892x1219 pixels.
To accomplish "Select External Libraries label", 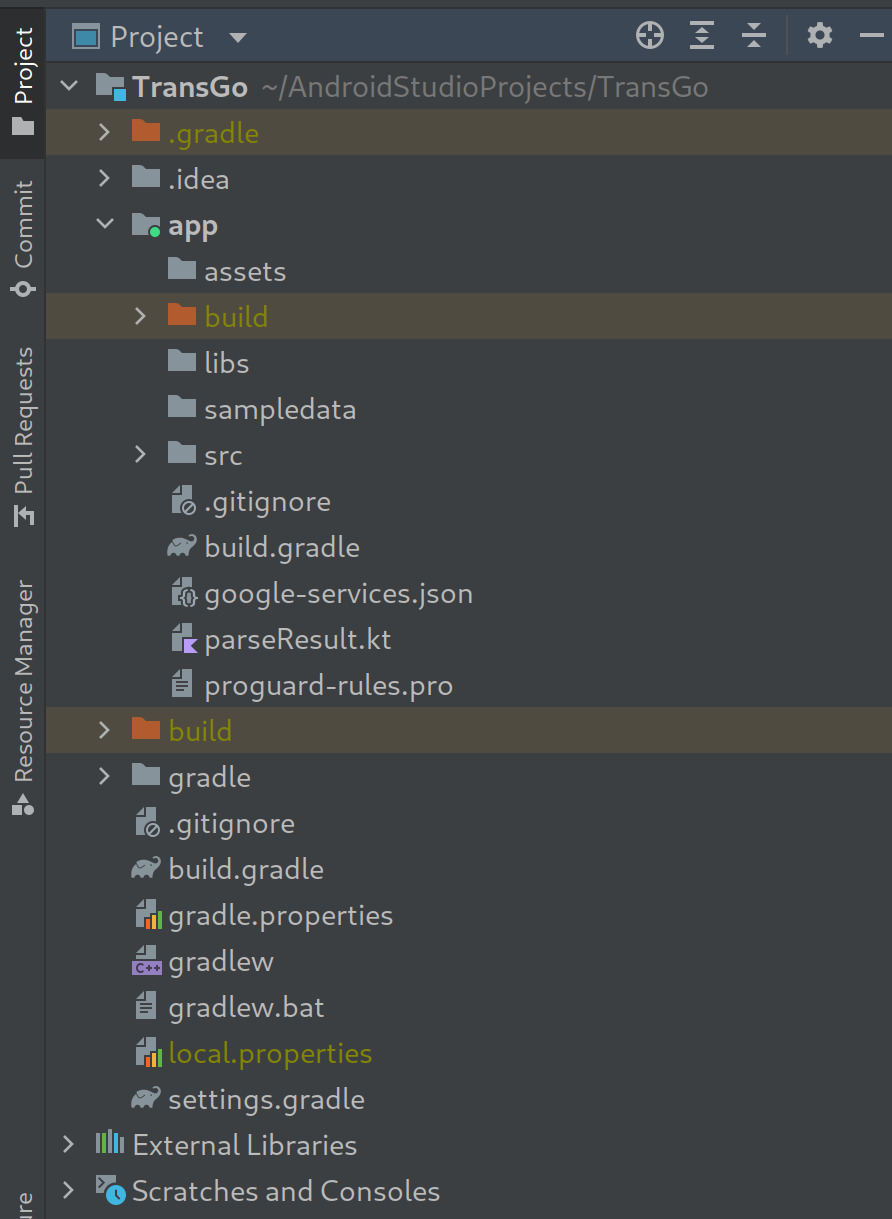I will 245,1145.
